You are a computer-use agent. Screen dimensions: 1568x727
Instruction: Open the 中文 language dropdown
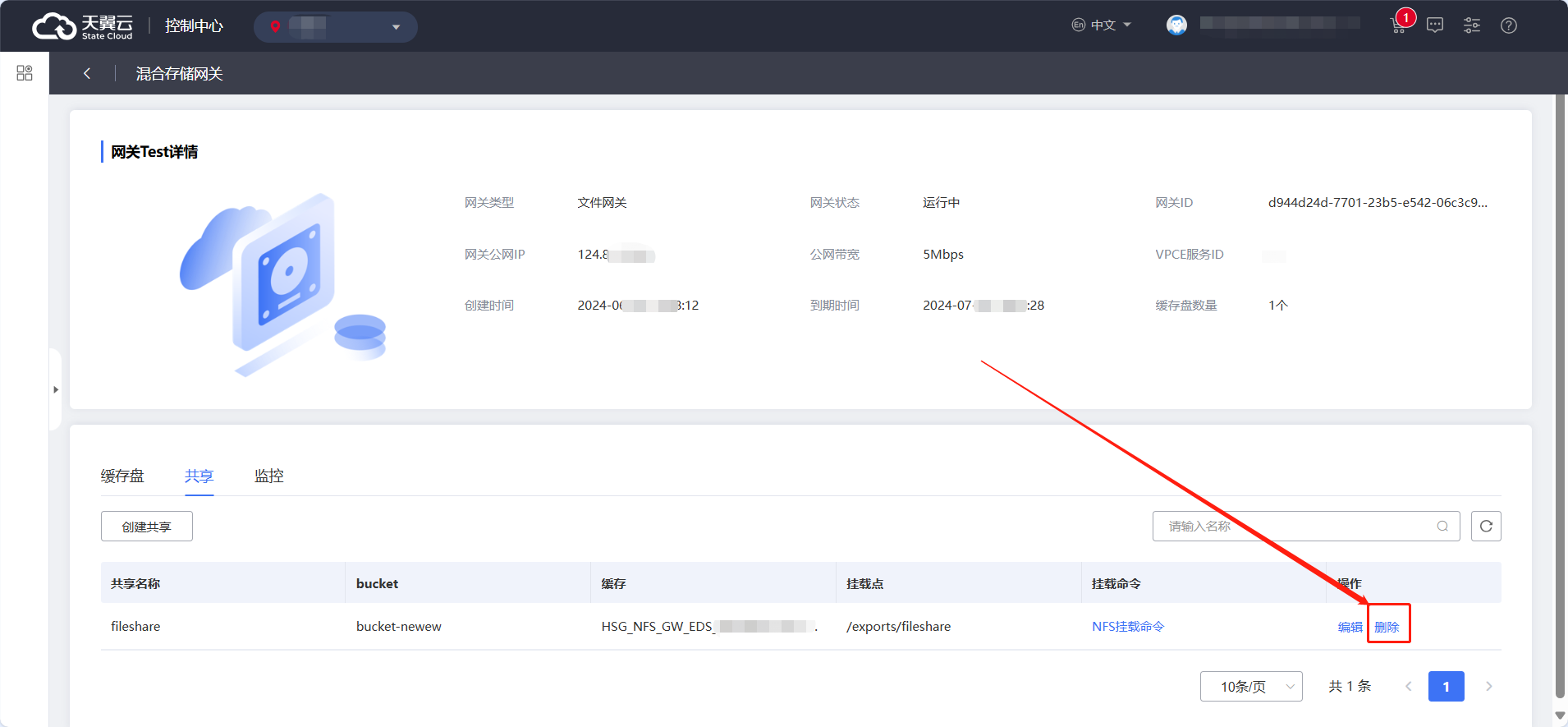1102,25
